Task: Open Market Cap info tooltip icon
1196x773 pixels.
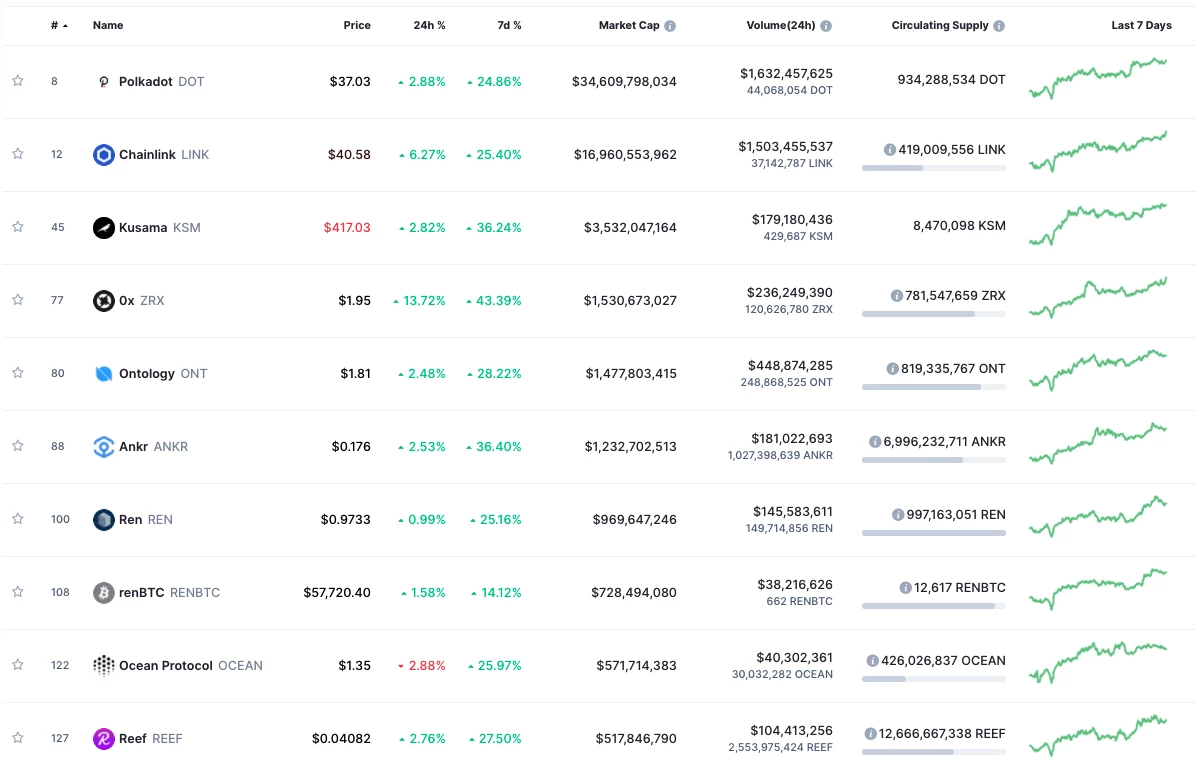Action: click(x=670, y=26)
